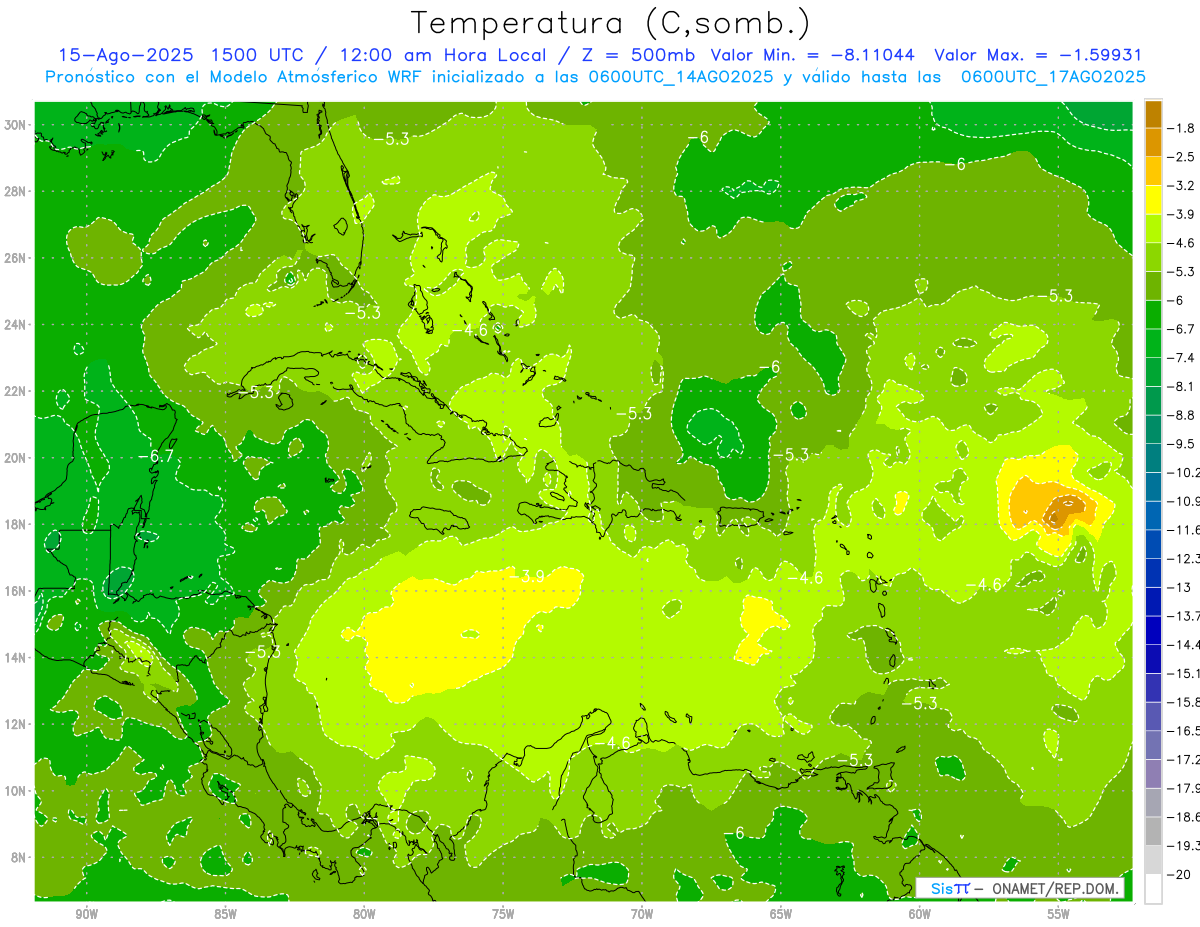Click the "-2.5" colorbar label
Image resolution: width=1200 pixels, height=927 pixels.
[x=1183, y=157]
